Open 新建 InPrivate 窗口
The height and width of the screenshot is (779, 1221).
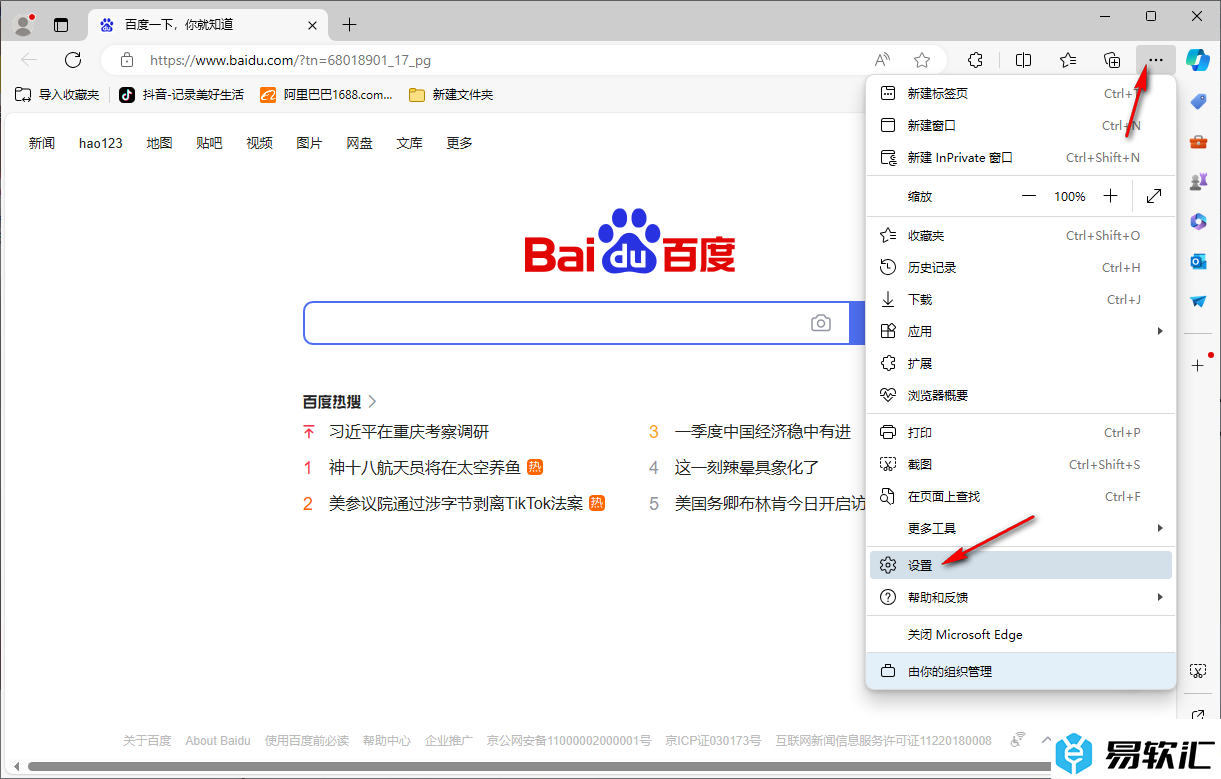pyautogui.click(x=1020, y=157)
